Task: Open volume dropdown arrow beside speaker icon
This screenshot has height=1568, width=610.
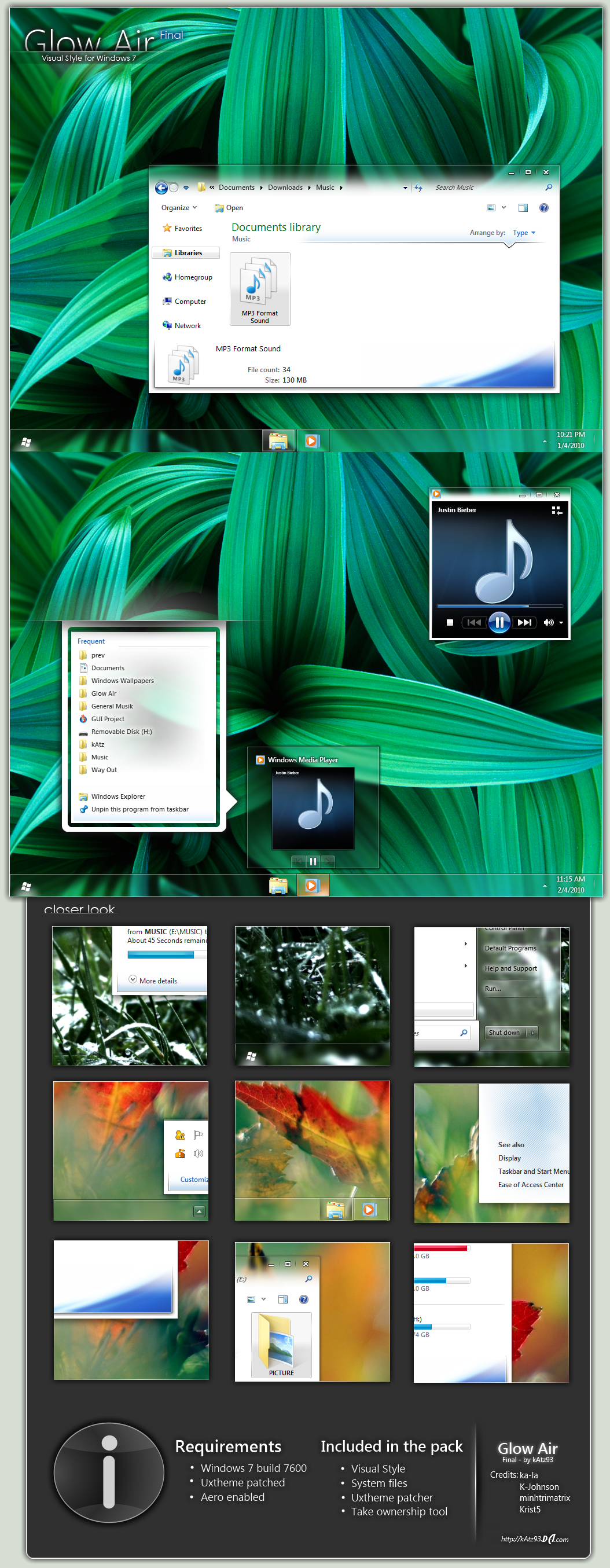Action: point(561,623)
